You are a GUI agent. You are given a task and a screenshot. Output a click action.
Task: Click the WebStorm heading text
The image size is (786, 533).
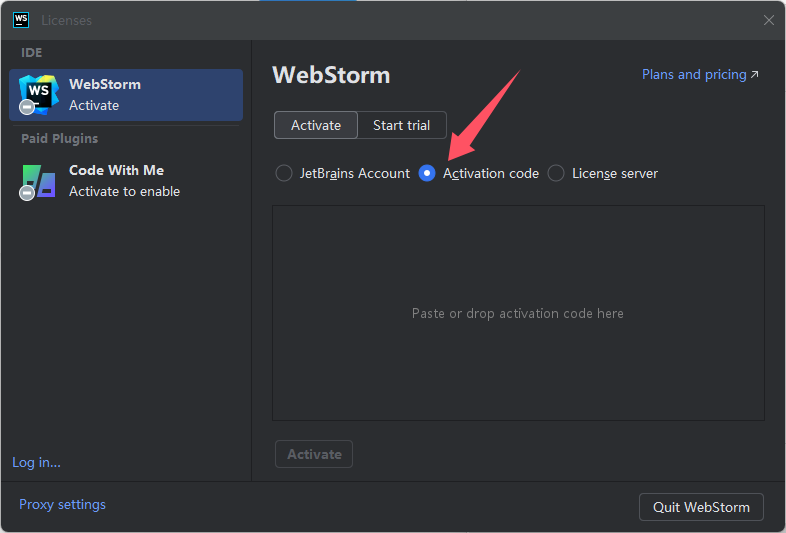pos(331,75)
